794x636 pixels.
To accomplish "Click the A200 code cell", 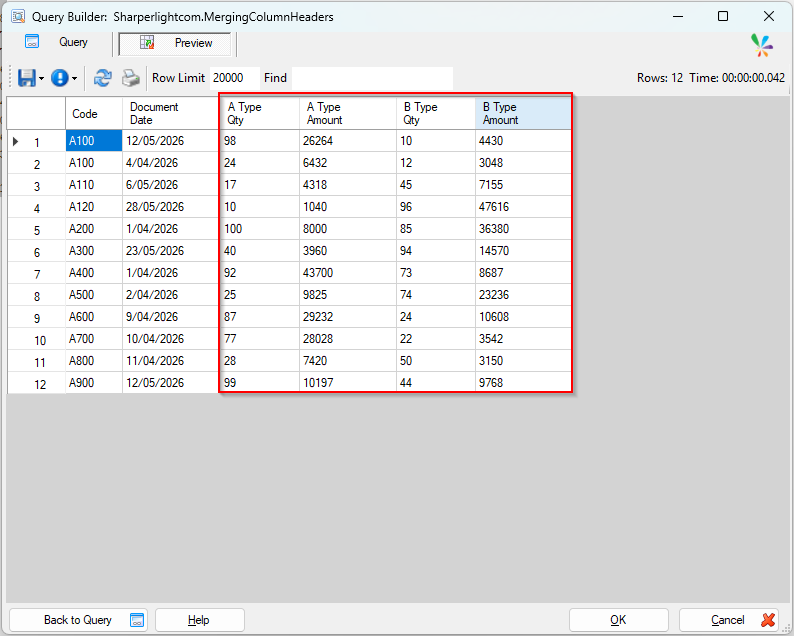I will 94,229.
